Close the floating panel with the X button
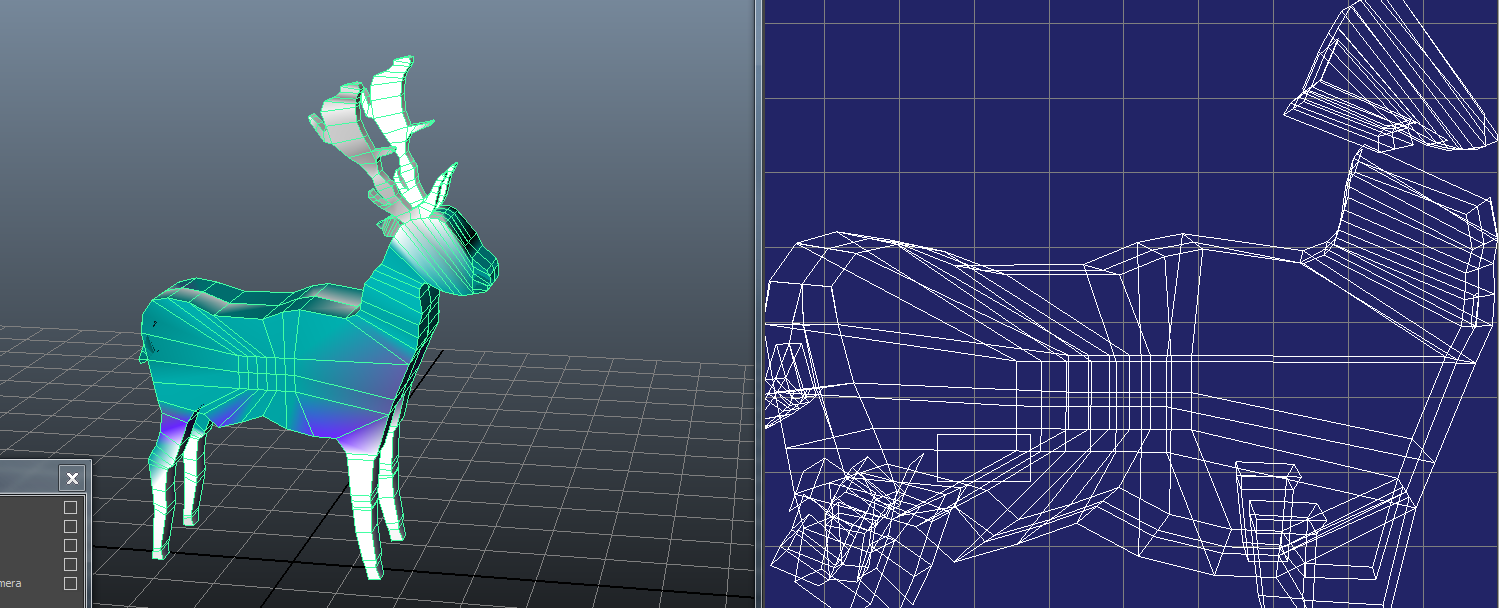 coord(72,479)
